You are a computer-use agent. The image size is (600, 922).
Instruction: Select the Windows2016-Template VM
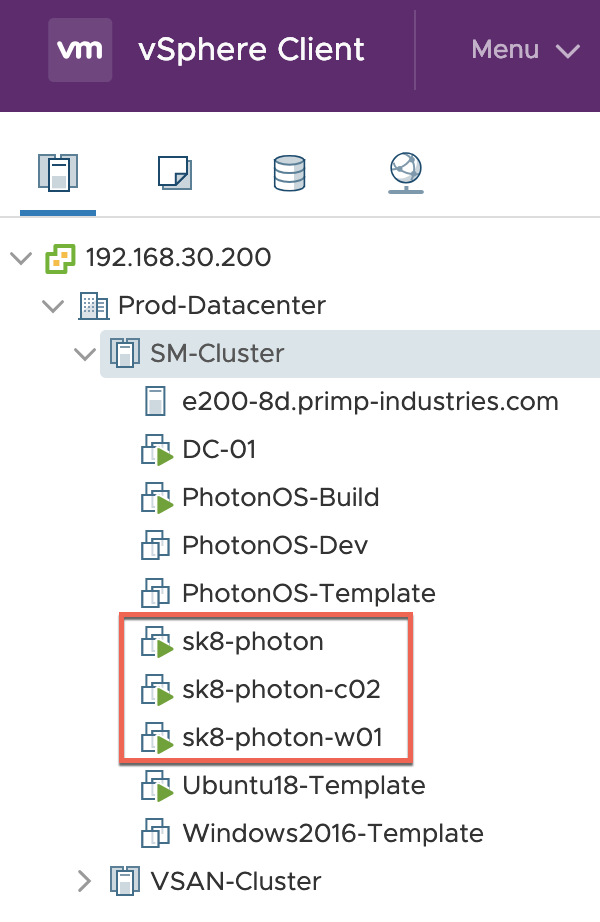[332, 833]
